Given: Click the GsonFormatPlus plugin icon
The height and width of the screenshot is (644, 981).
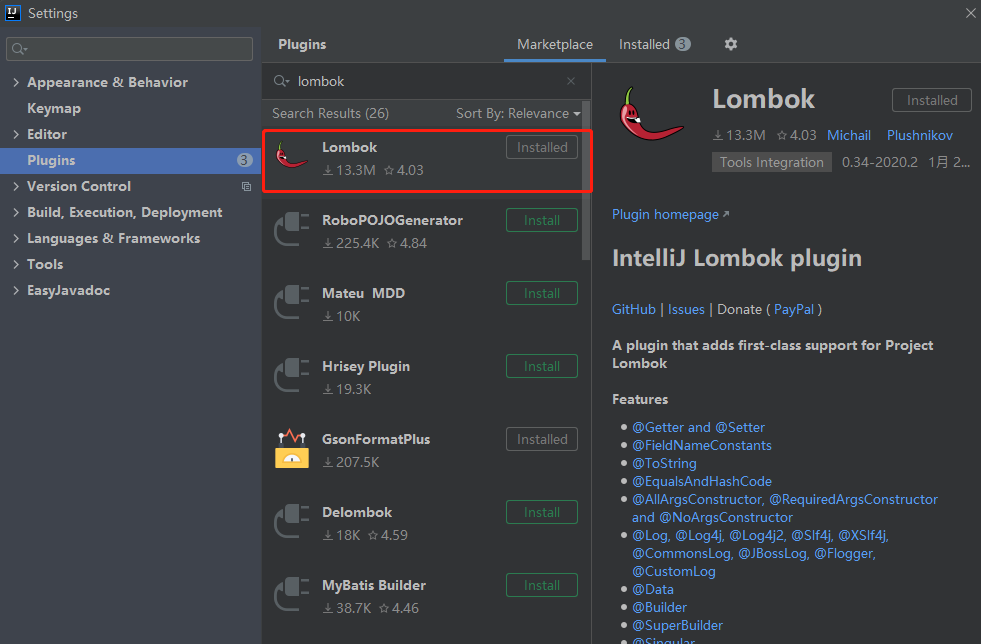Looking at the screenshot, I should (292, 449).
